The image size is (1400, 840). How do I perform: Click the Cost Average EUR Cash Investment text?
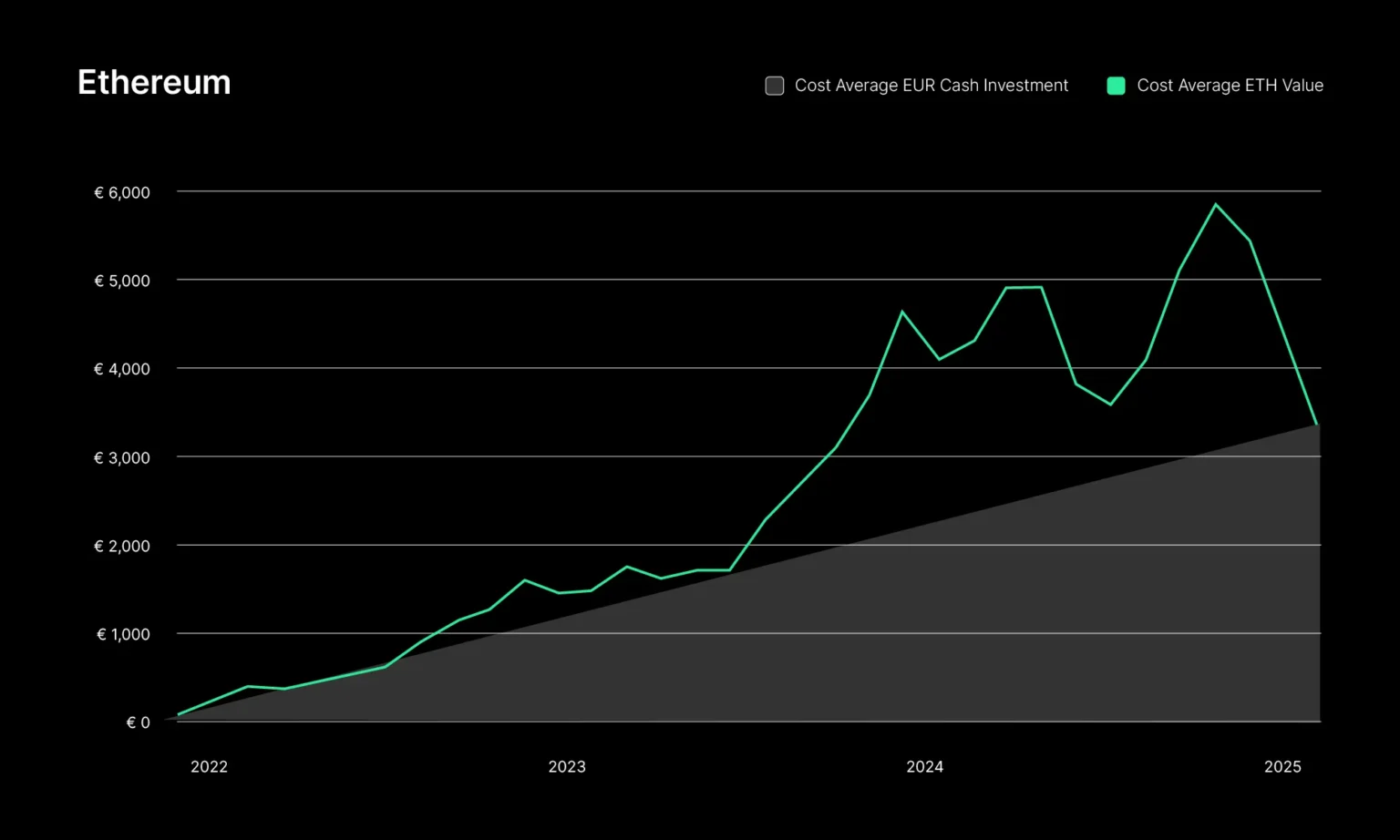point(931,85)
